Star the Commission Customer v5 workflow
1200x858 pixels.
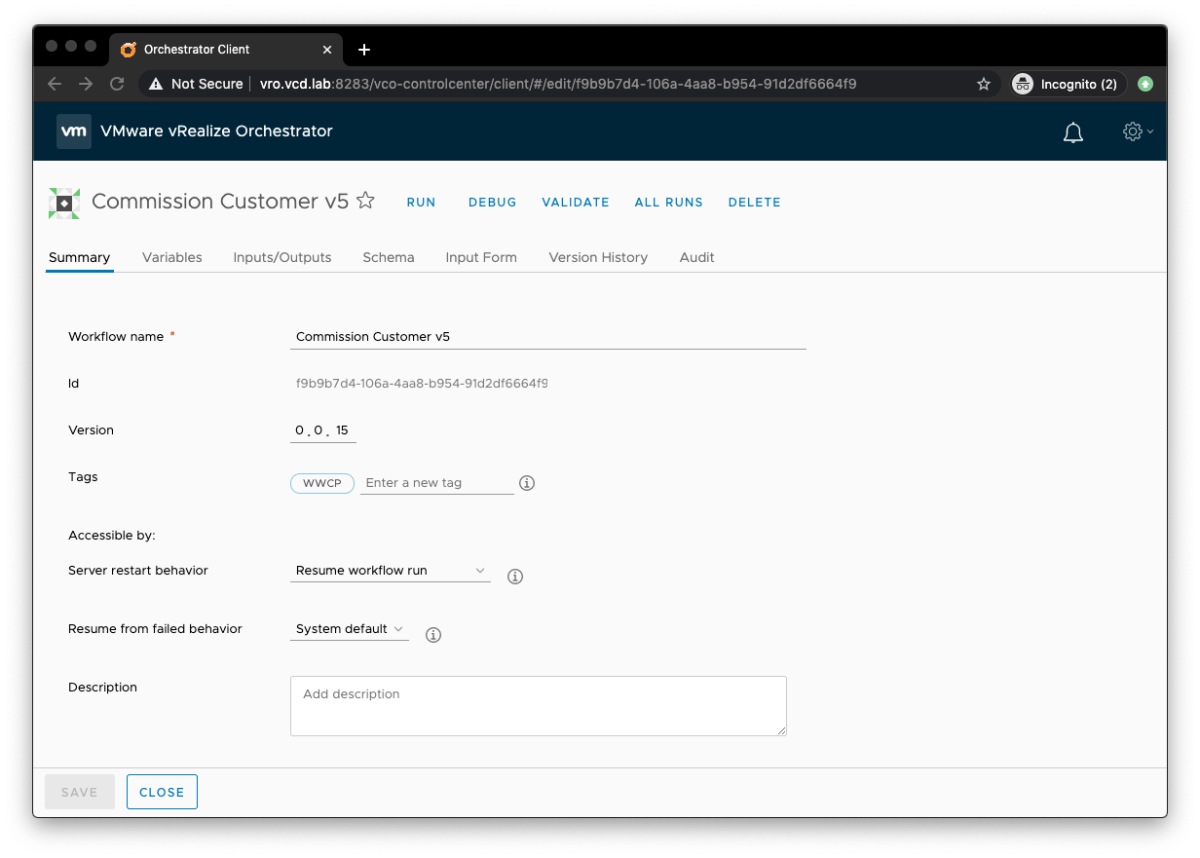tap(365, 200)
